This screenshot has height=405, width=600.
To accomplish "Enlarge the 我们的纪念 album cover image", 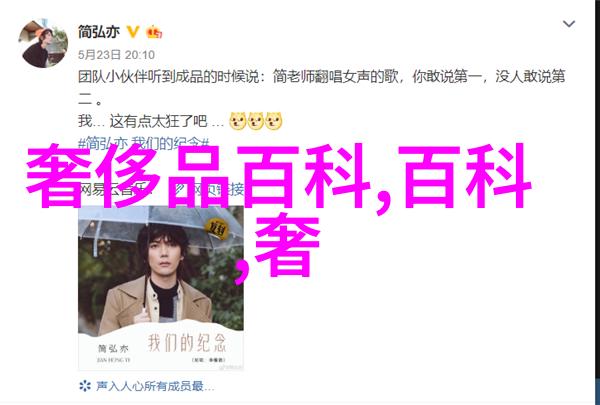I will click(x=161, y=288).
